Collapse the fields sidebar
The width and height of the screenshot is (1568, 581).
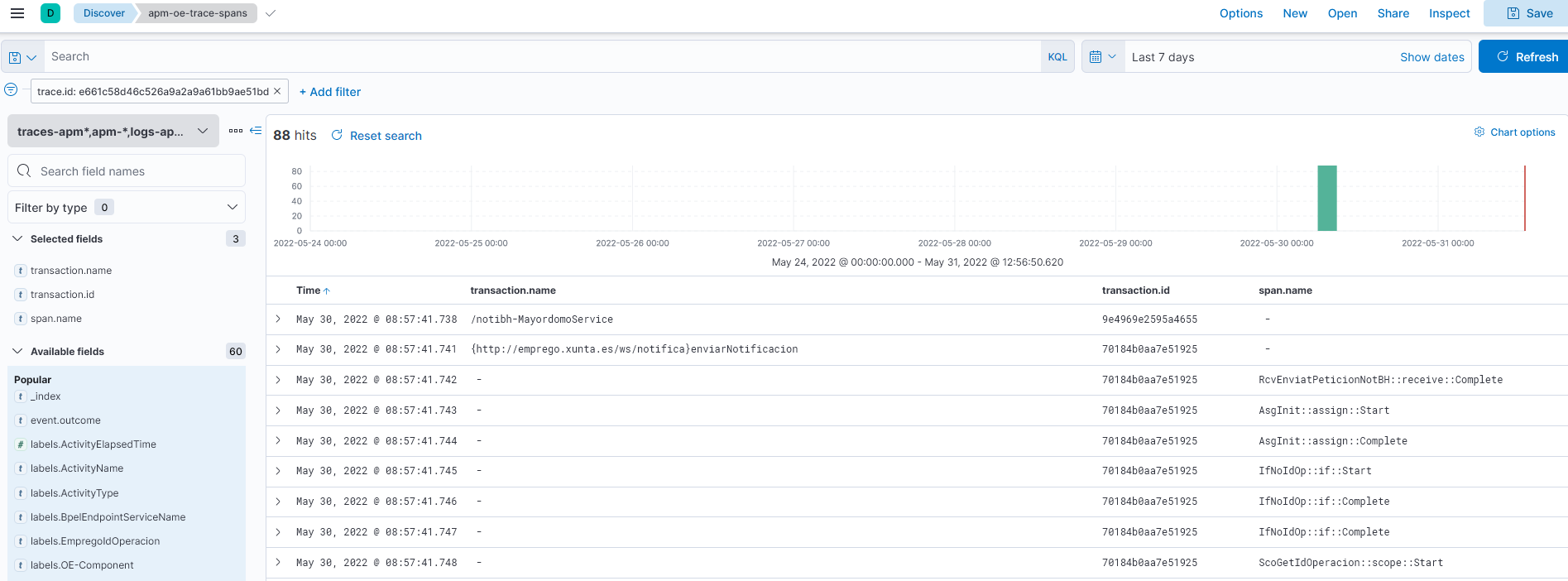256,131
